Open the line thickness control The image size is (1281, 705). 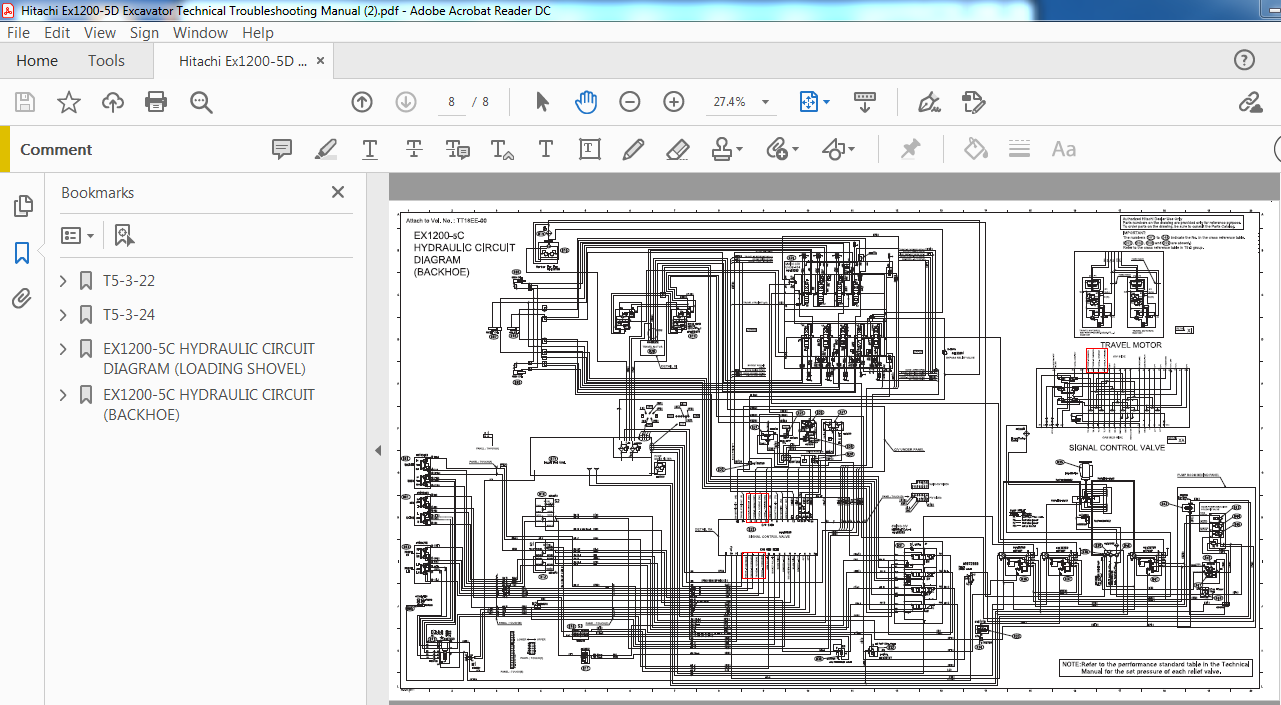click(1019, 149)
